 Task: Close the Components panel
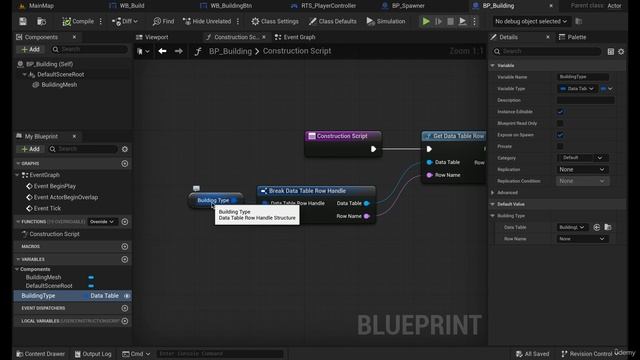[74, 37]
